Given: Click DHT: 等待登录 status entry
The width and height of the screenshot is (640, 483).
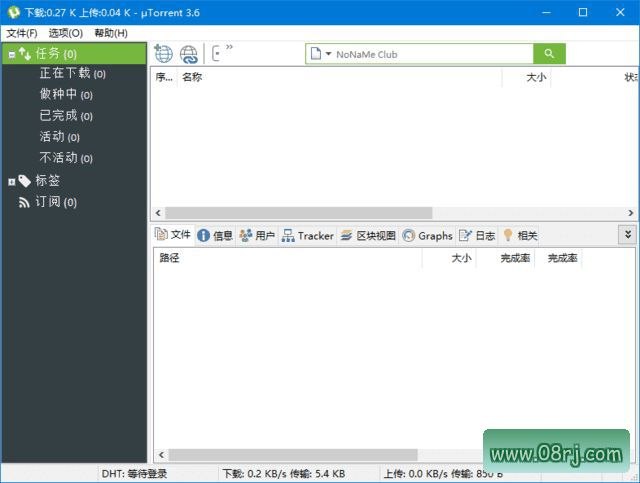Looking at the screenshot, I should point(134,474).
